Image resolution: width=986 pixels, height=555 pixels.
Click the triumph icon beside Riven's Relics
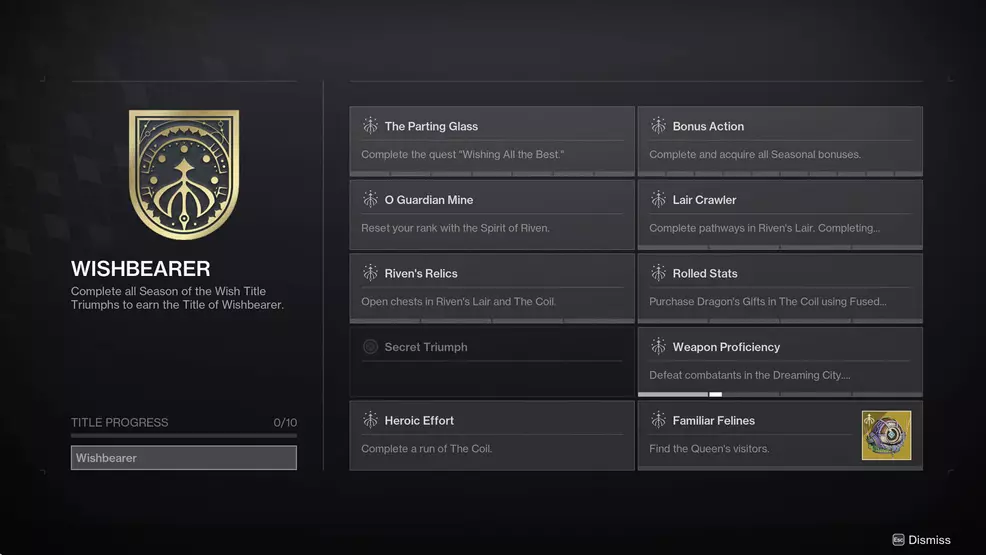click(370, 273)
